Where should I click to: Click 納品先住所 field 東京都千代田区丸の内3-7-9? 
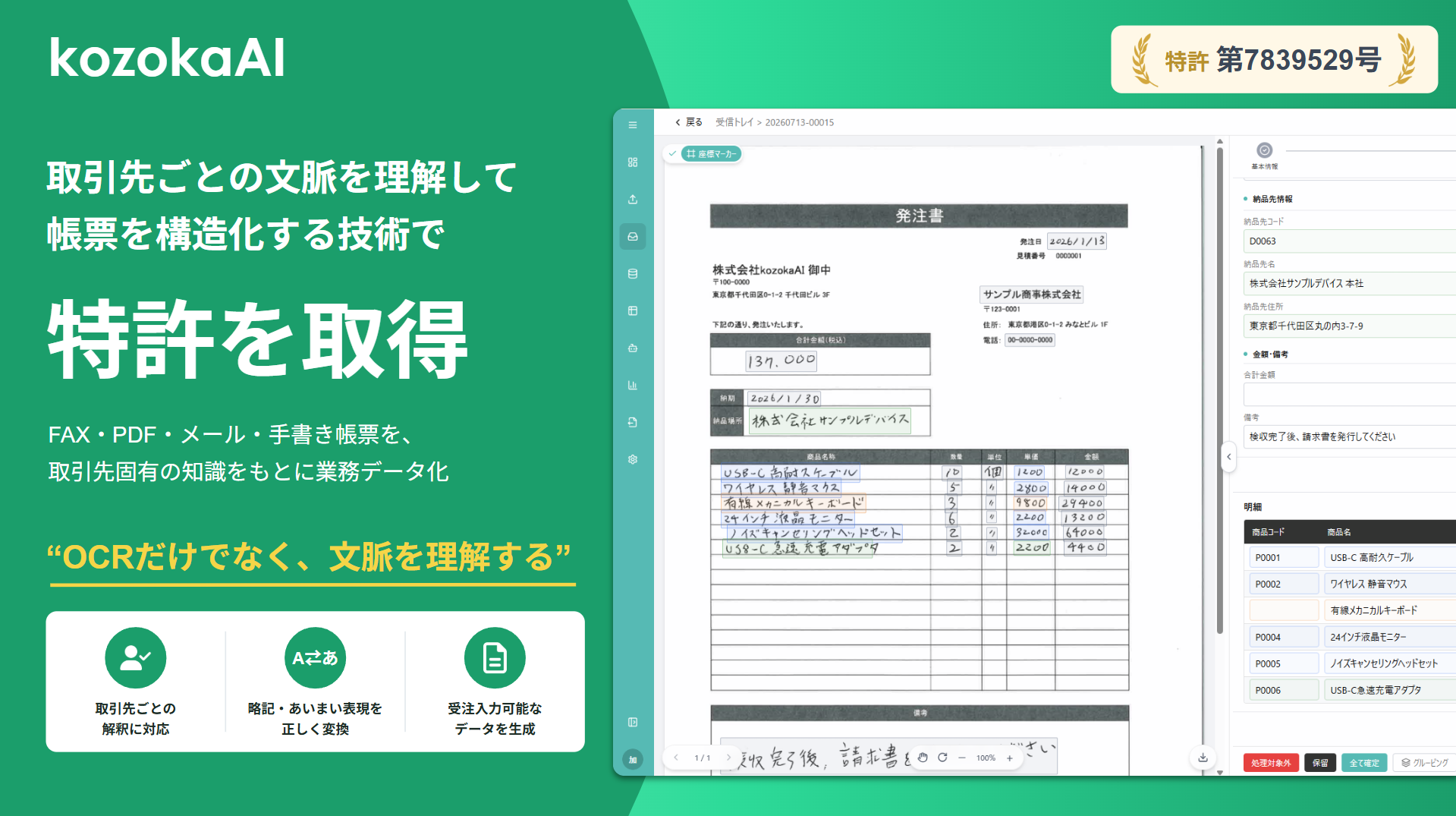click(1350, 326)
